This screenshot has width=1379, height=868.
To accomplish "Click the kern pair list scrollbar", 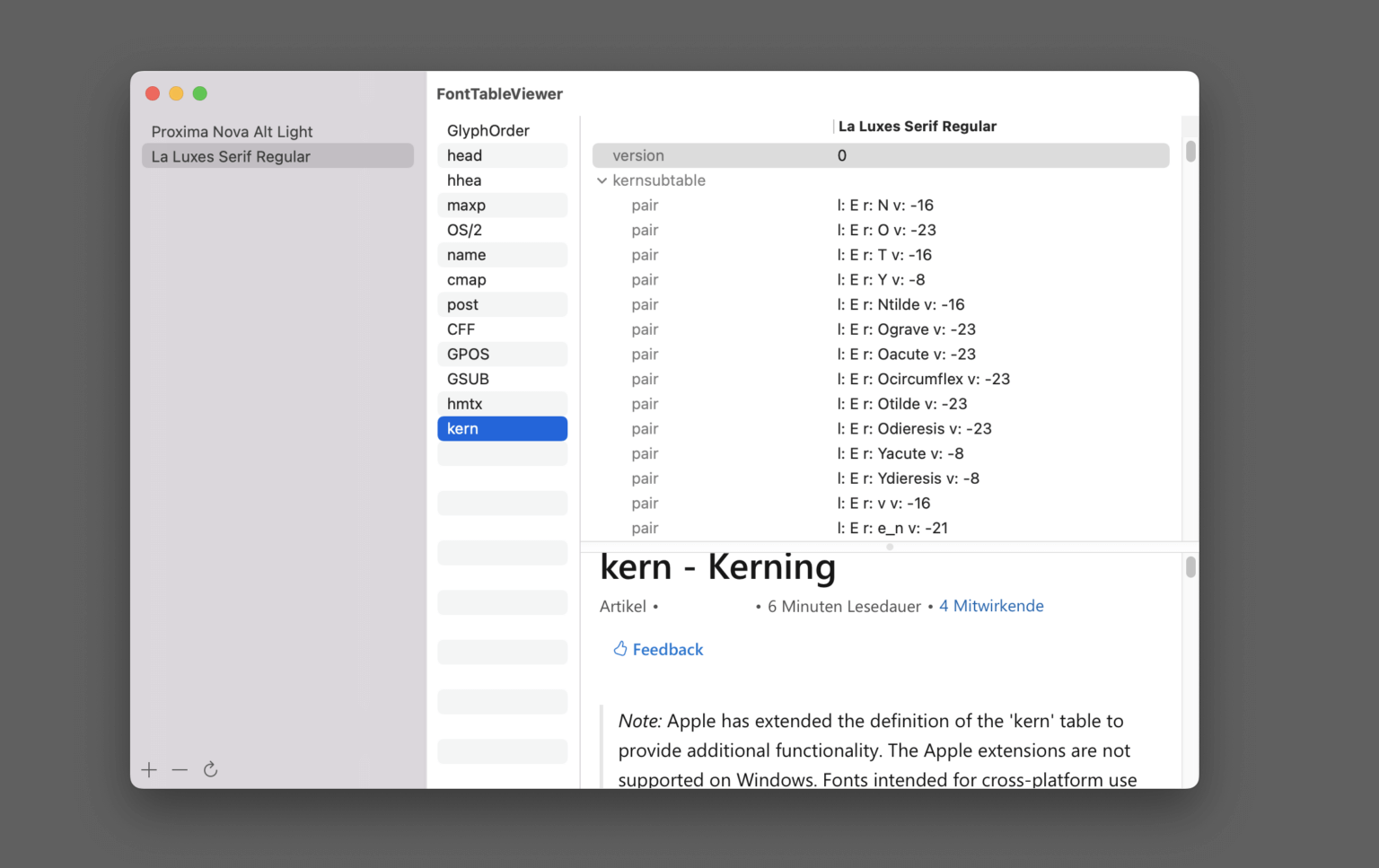I will point(1190,151).
